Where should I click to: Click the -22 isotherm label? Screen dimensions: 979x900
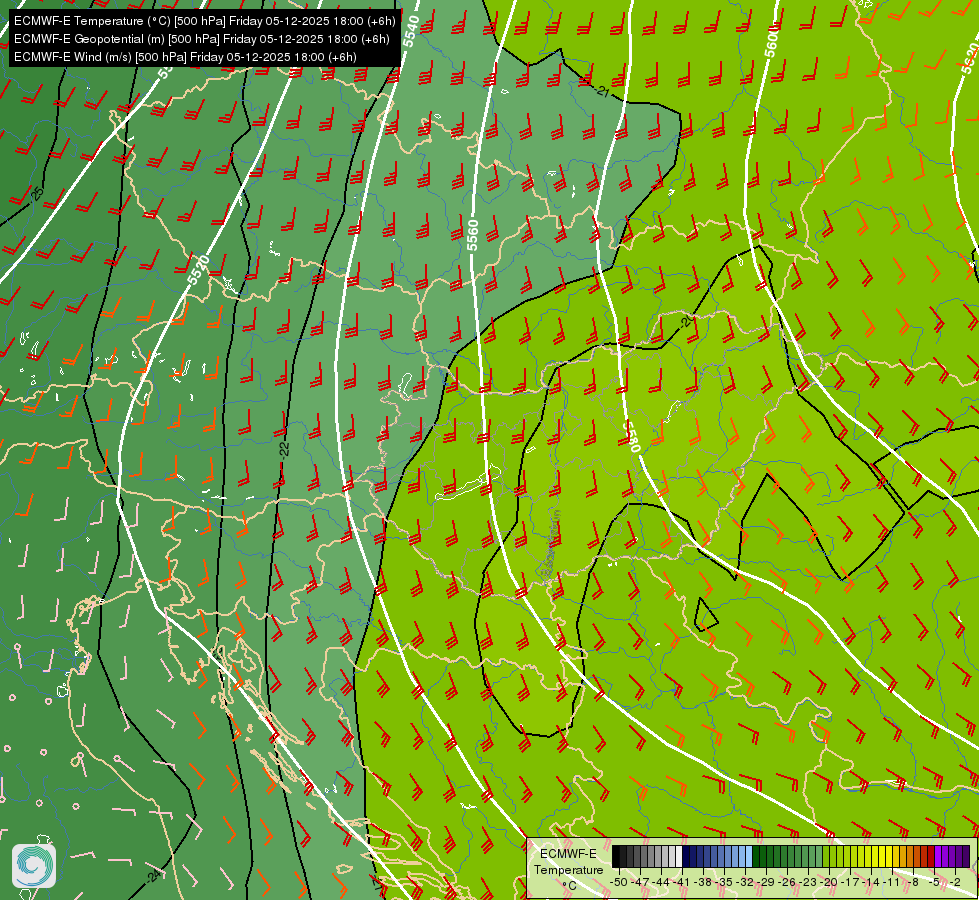coord(284,448)
